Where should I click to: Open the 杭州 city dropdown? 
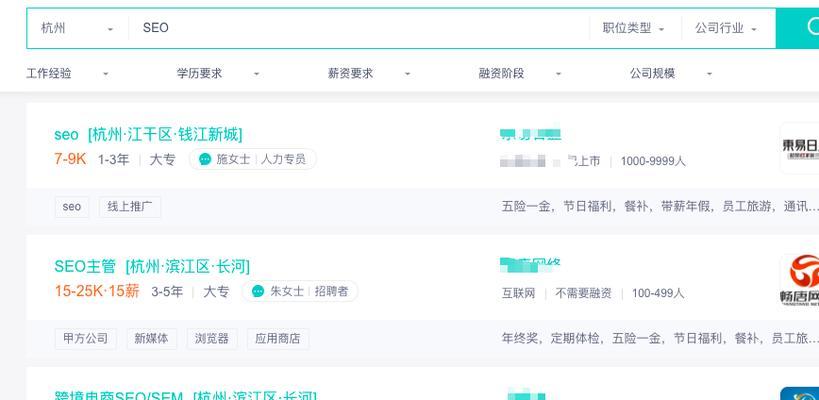click(77, 28)
